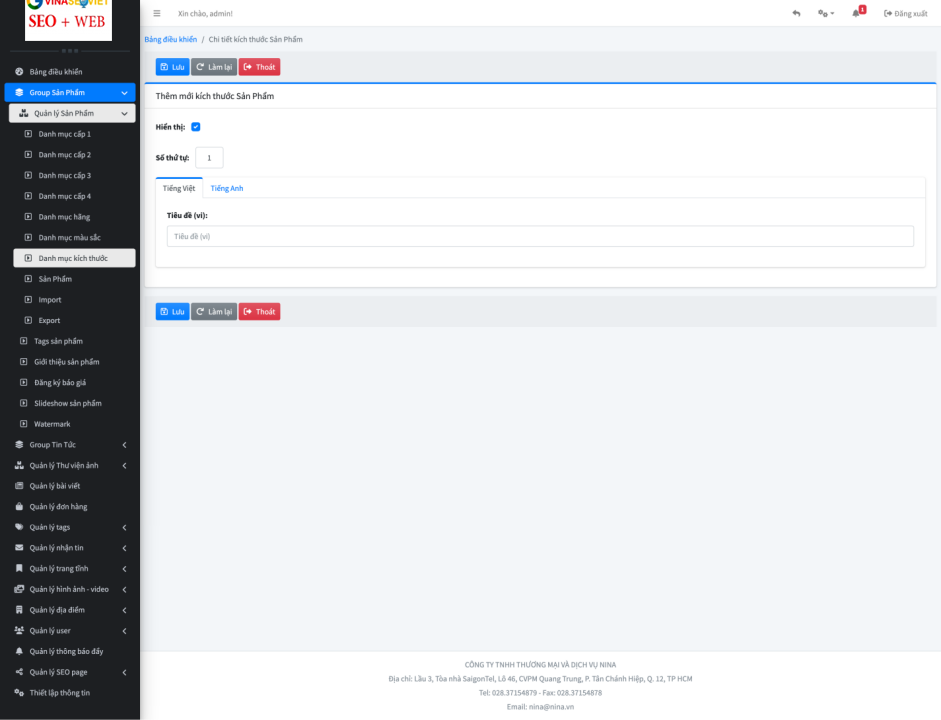Image resolution: width=941 pixels, height=720 pixels.
Task: Open Danh mục màu sắc
Action: click(x=74, y=238)
